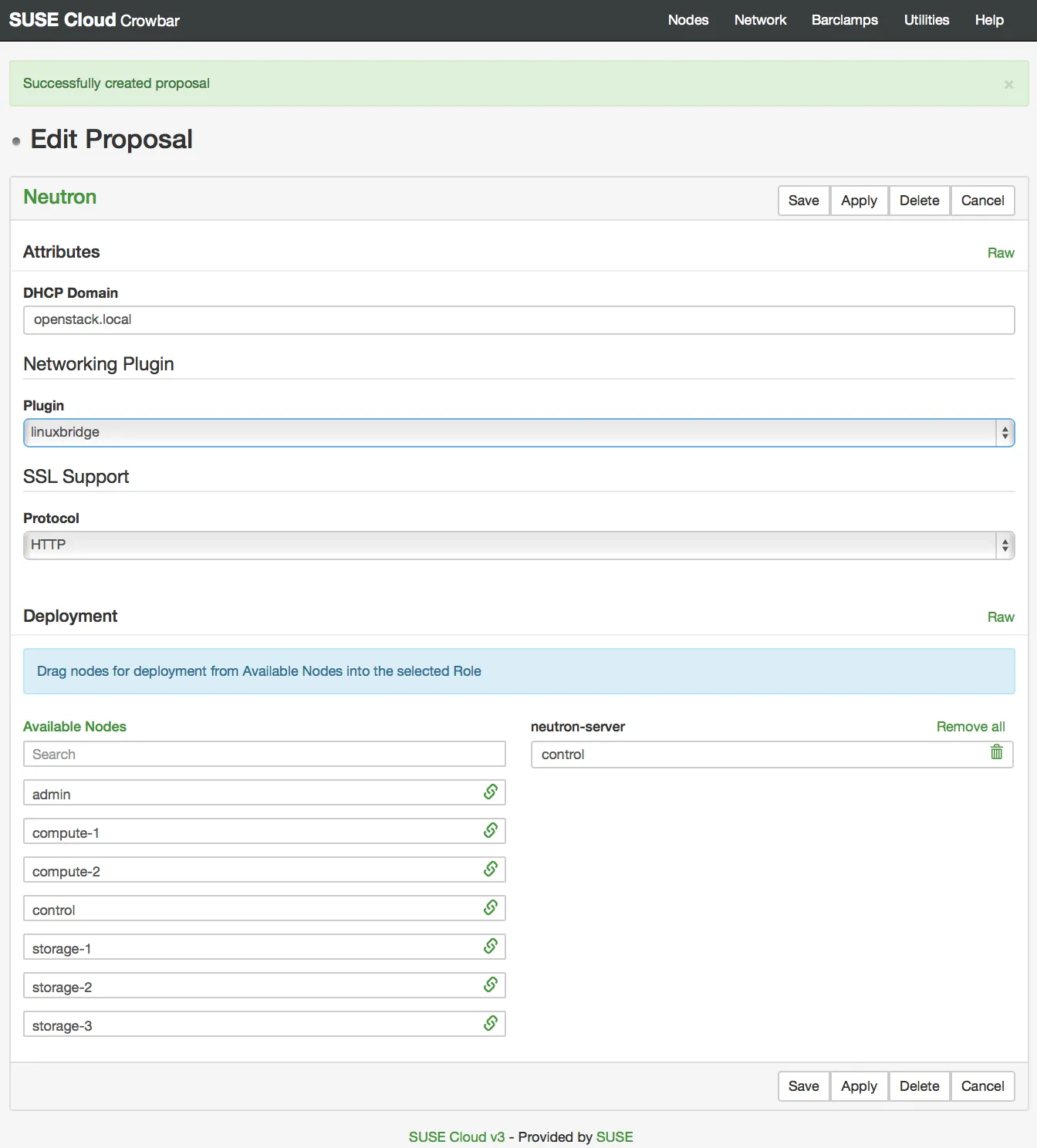This screenshot has height=1148, width=1037.
Task: Open the Protocol HTTP dropdown
Action: point(518,545)
